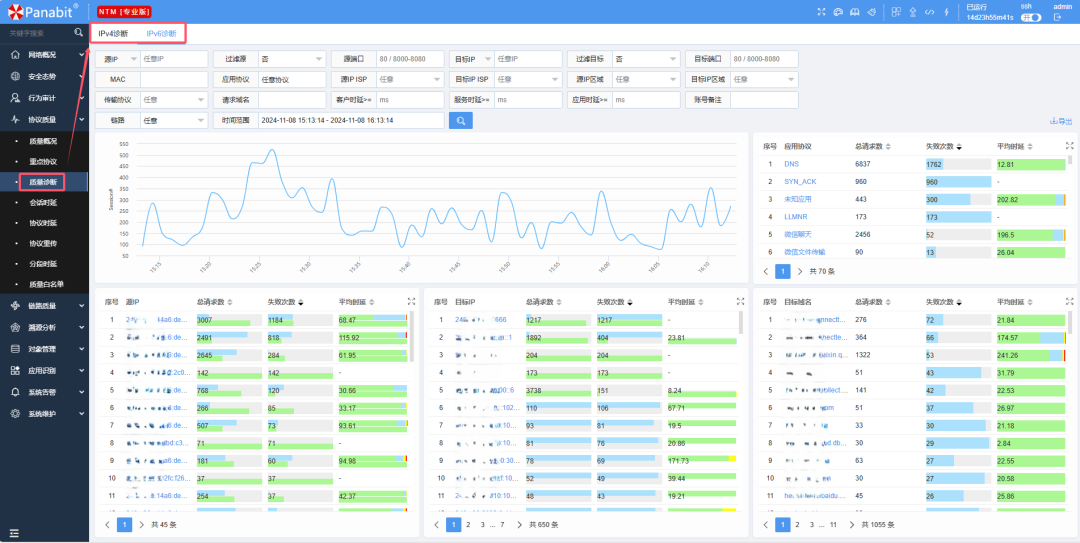Image resolution: width=1080 pixels, height=543 pixels.
Task: Open the SYN_ACK protocol link
Action: coord(798,182)
